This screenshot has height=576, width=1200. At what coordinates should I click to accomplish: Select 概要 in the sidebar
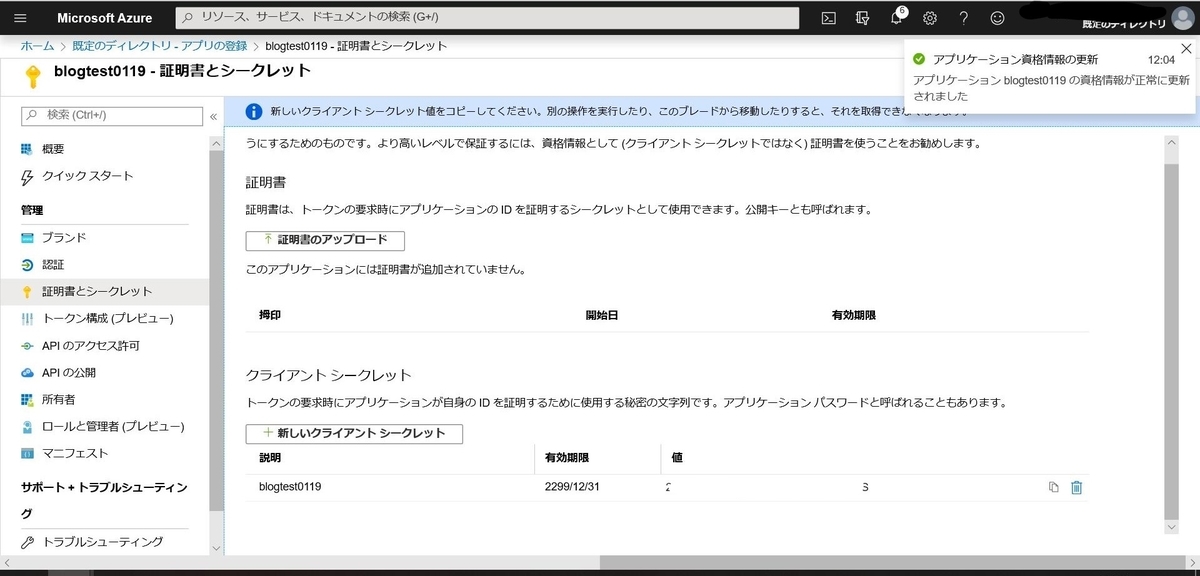point(50,148)
